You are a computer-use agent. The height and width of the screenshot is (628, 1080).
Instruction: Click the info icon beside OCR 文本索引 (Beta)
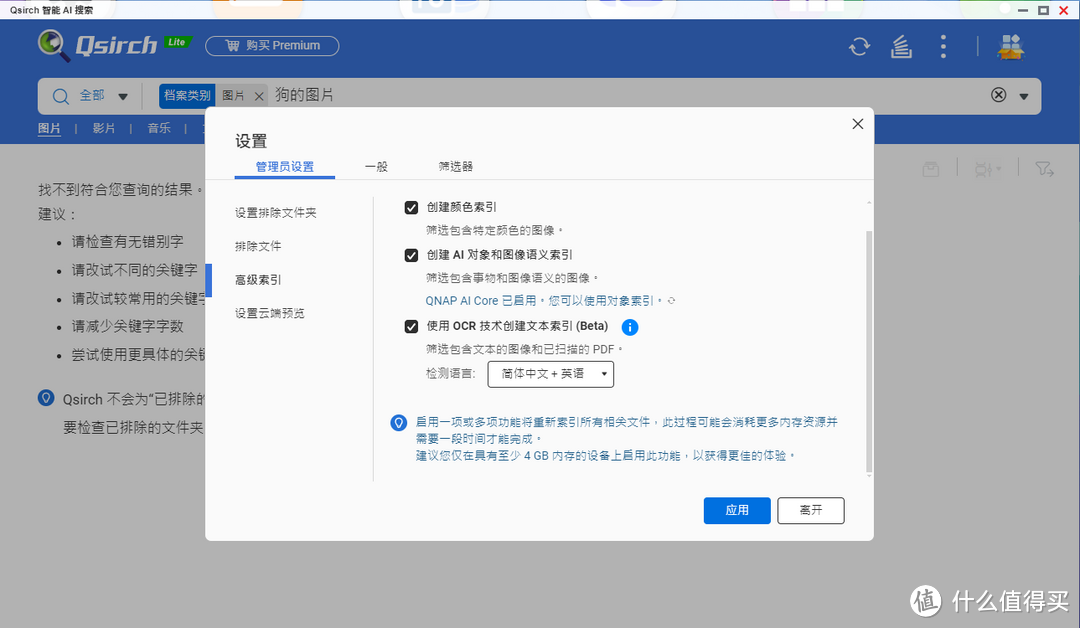(x=630, y=326)
